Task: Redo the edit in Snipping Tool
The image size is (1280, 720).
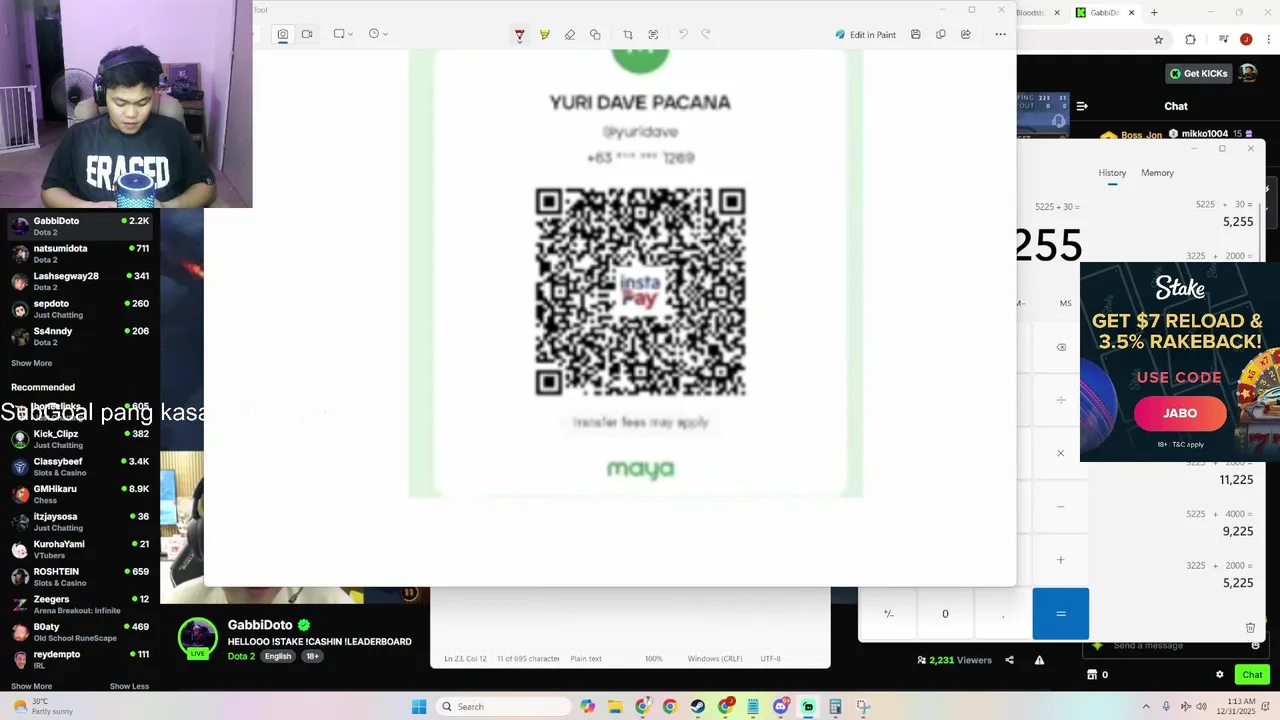Action: [705, 34]
